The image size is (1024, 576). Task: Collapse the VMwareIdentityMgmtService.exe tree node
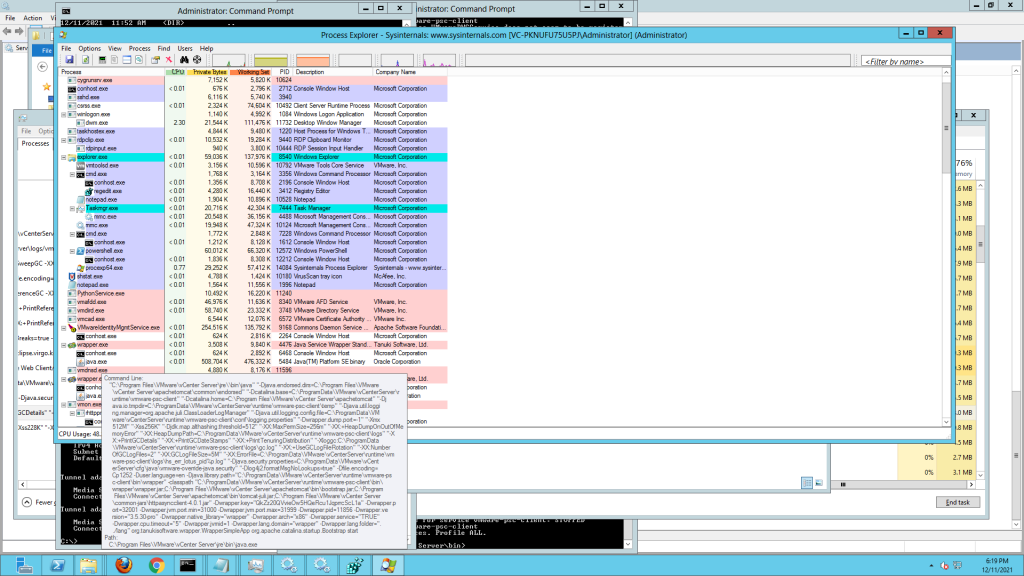pyautogui.click(x=64, y=328)
